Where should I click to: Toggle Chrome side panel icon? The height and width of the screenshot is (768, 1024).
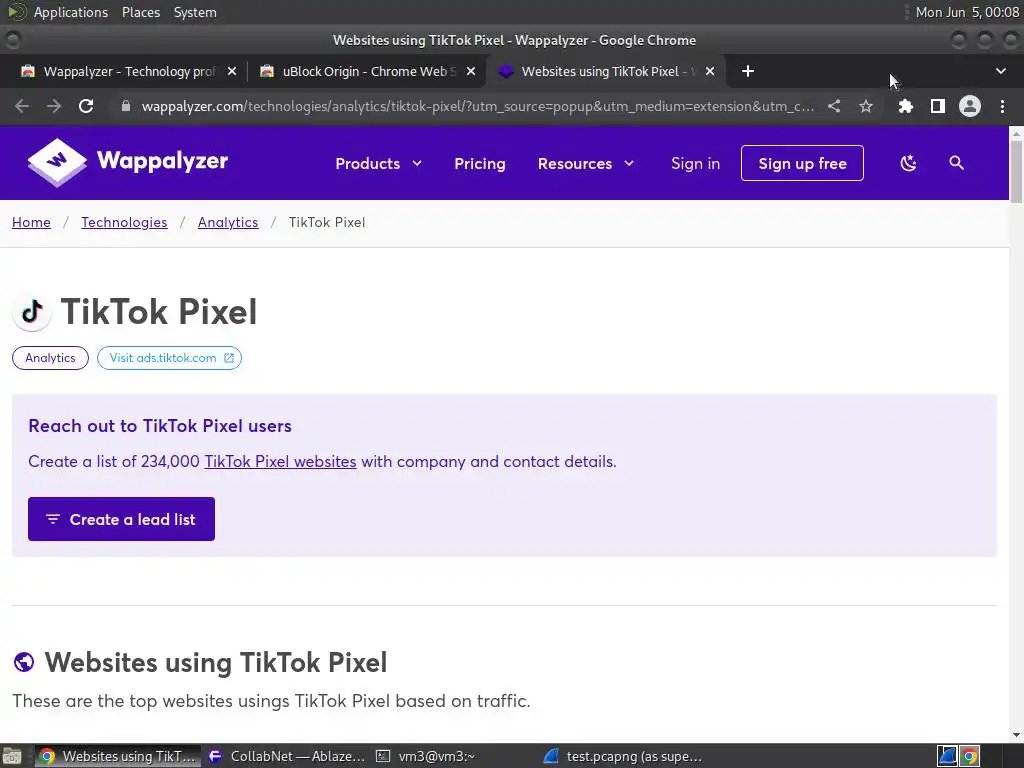point(938,106)
